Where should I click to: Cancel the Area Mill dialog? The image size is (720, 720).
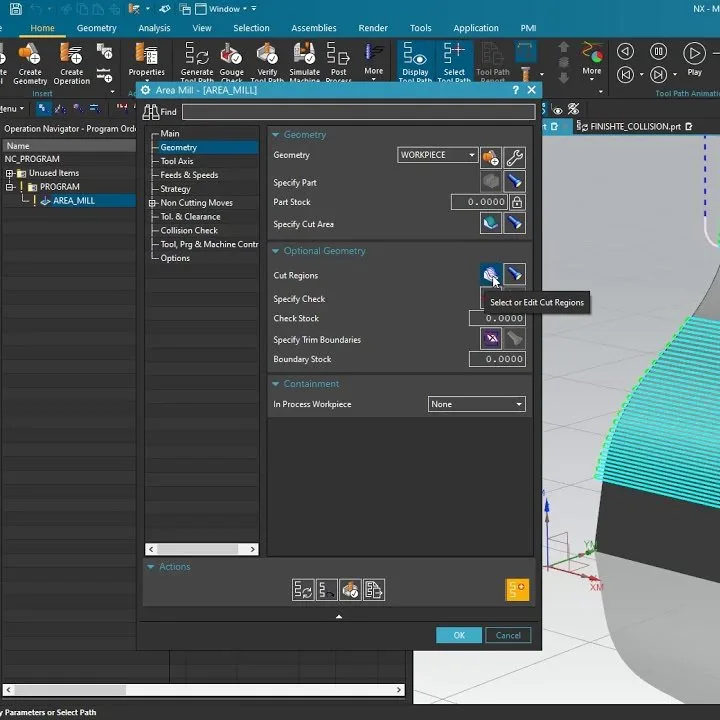tap(508, 635)
